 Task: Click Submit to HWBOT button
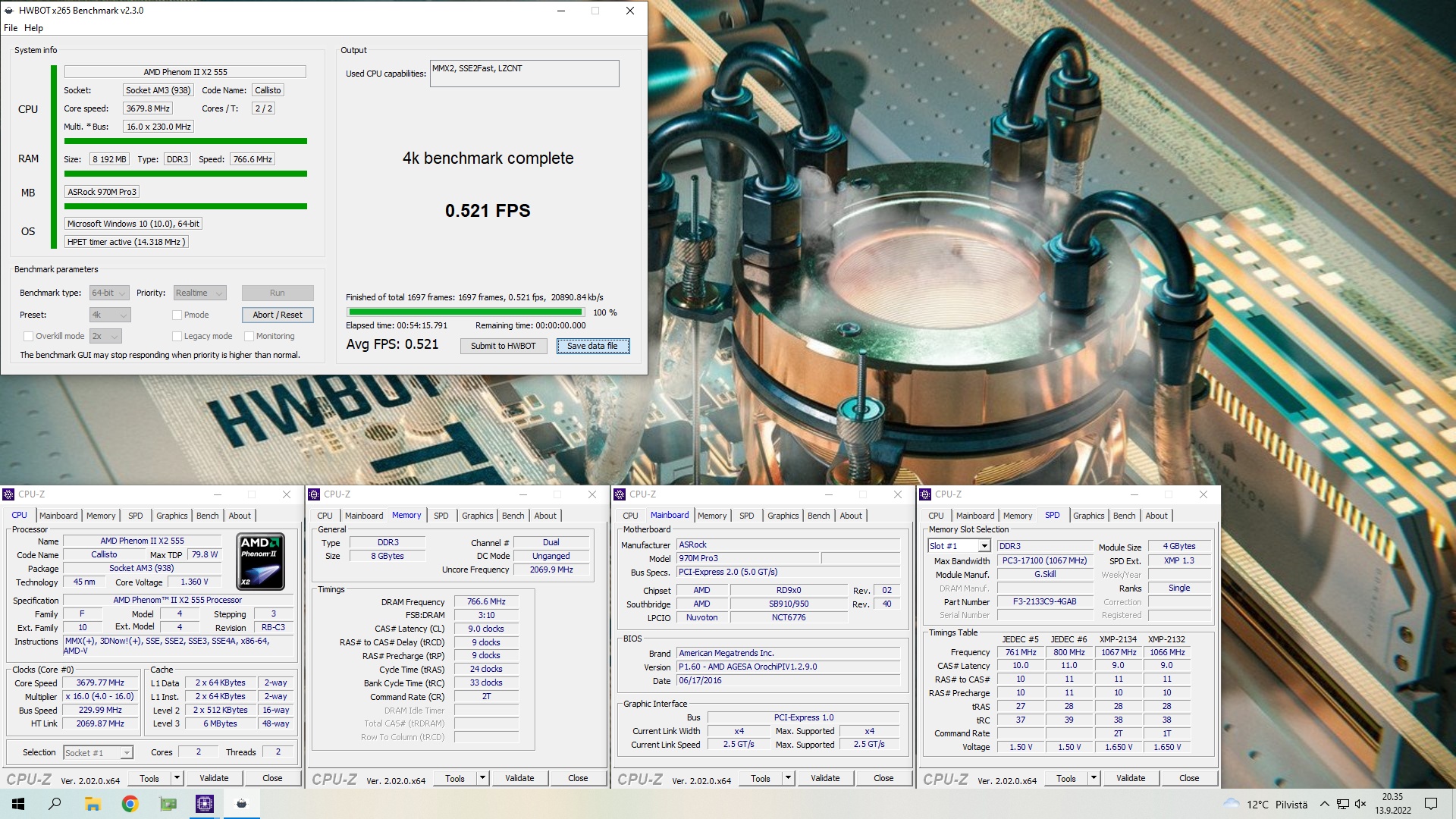coord(504,347)
